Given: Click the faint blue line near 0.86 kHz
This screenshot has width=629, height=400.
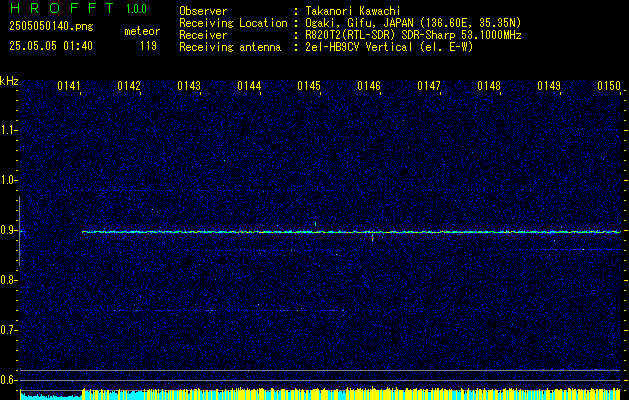Looking at the screenshot, I should [401, 250].
